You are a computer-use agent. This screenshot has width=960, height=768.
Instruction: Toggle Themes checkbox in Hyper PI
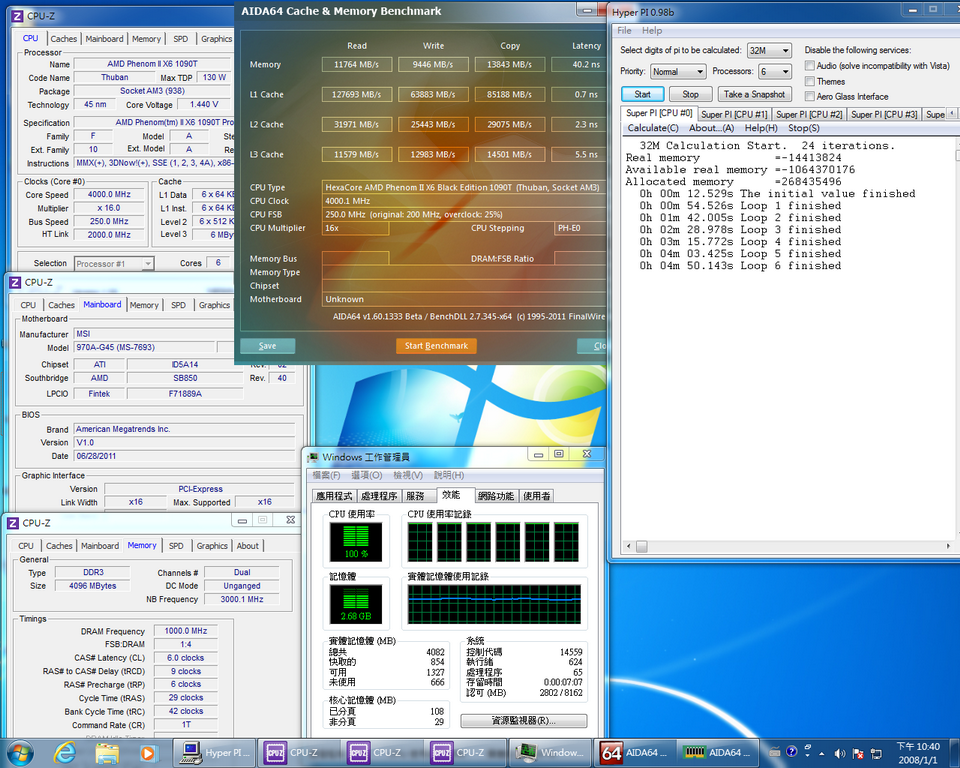click(x=809, y=81)
